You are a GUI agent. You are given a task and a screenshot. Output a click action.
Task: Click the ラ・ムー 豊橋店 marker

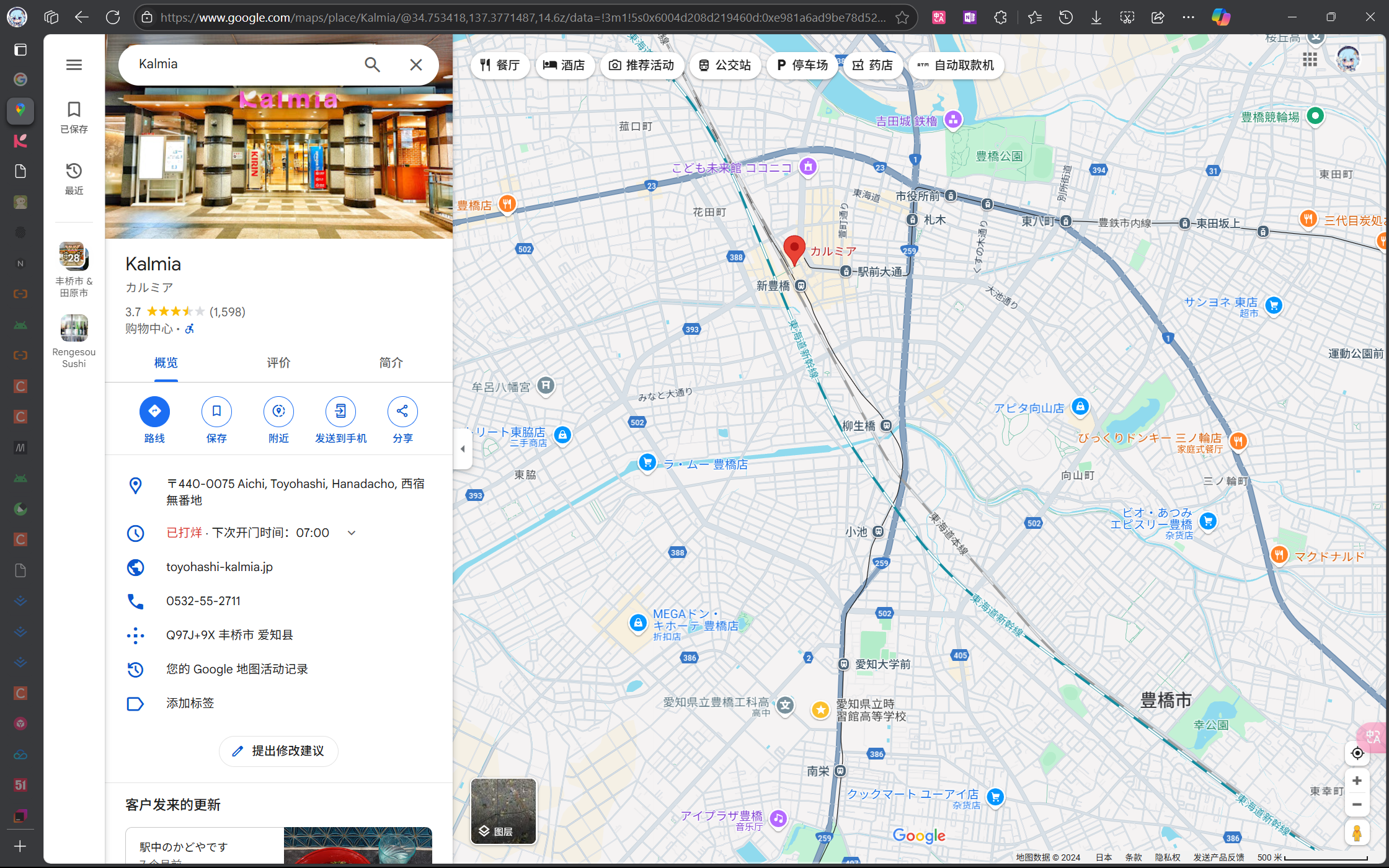[647, 463]
